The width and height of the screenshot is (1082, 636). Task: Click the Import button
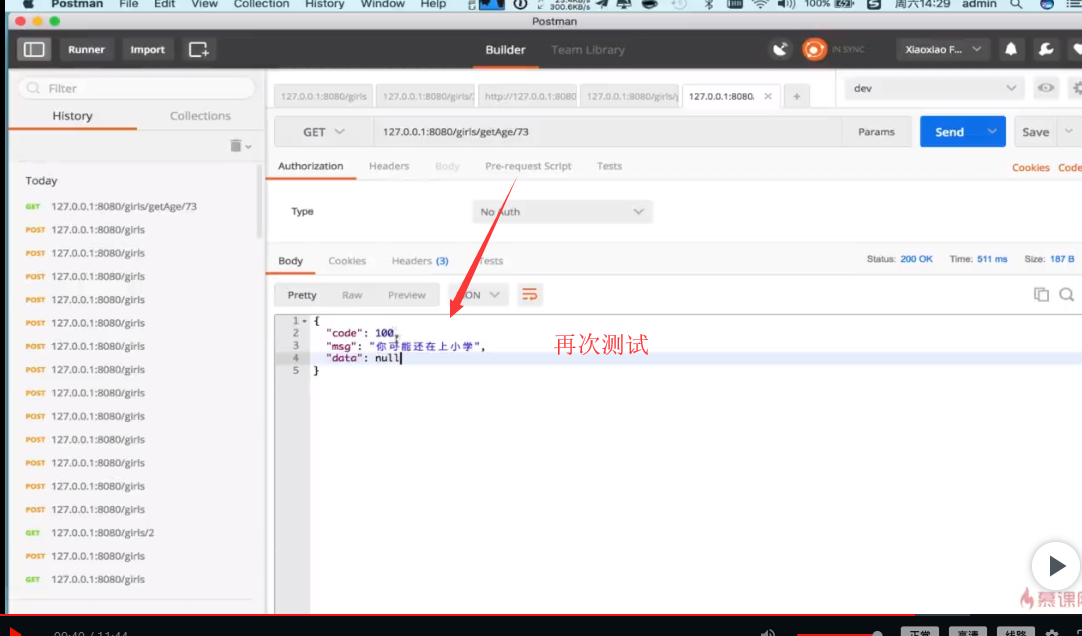click(148, 50)
